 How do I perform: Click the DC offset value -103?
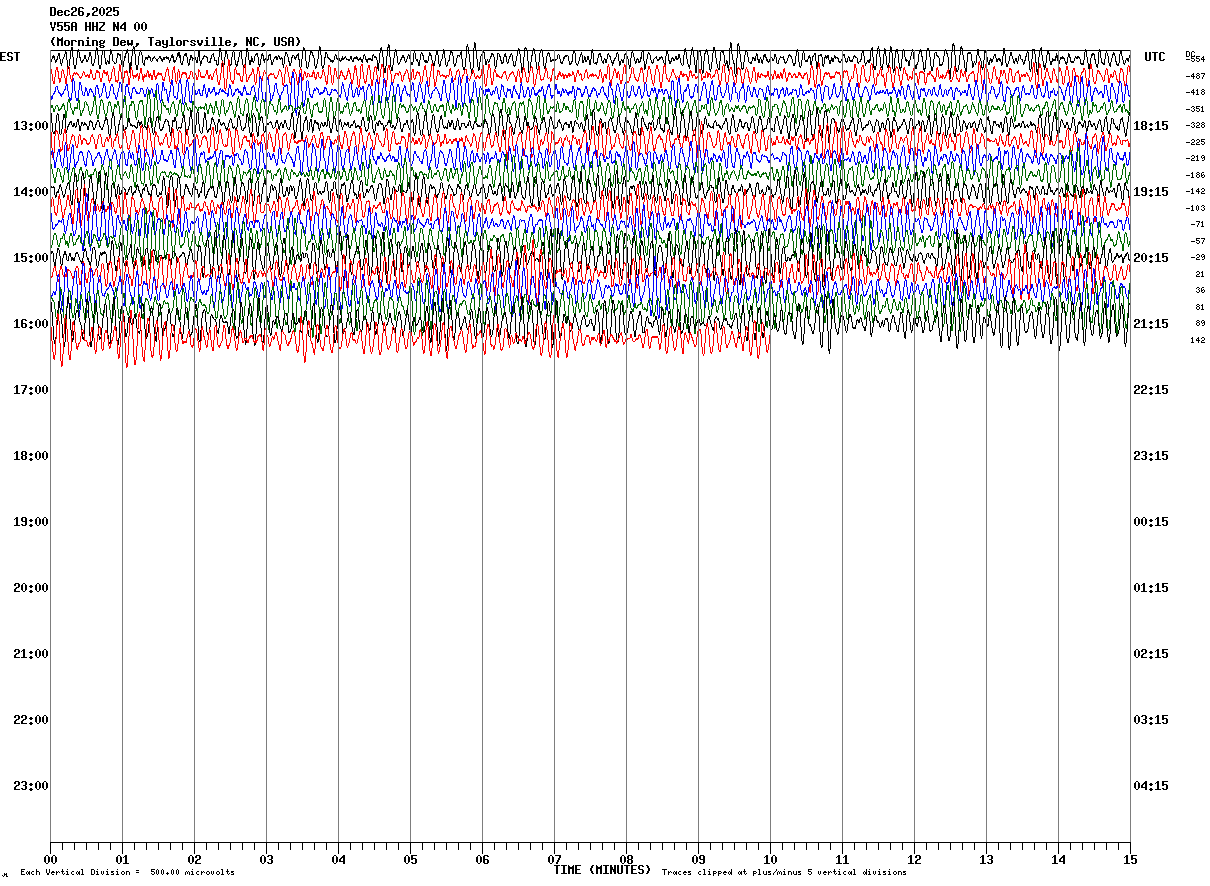pyautogui.click(x=1195, y=208)
